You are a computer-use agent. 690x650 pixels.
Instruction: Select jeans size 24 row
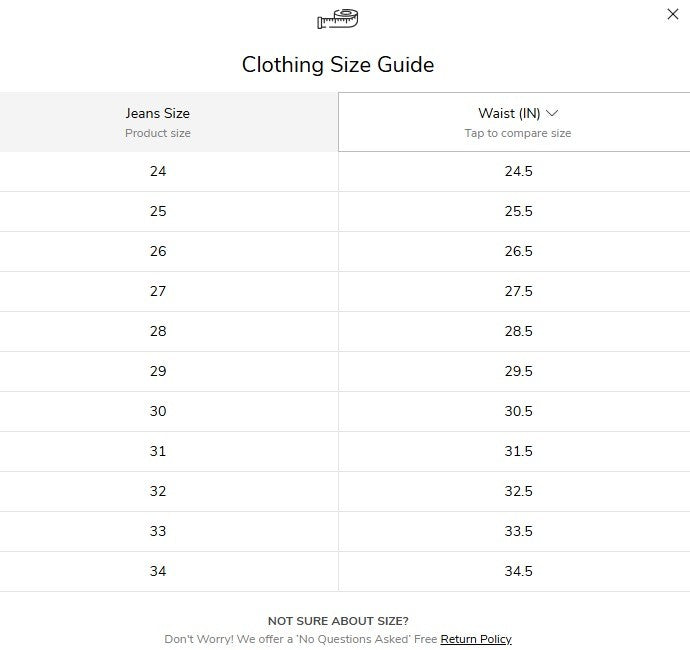click(158, 171)
